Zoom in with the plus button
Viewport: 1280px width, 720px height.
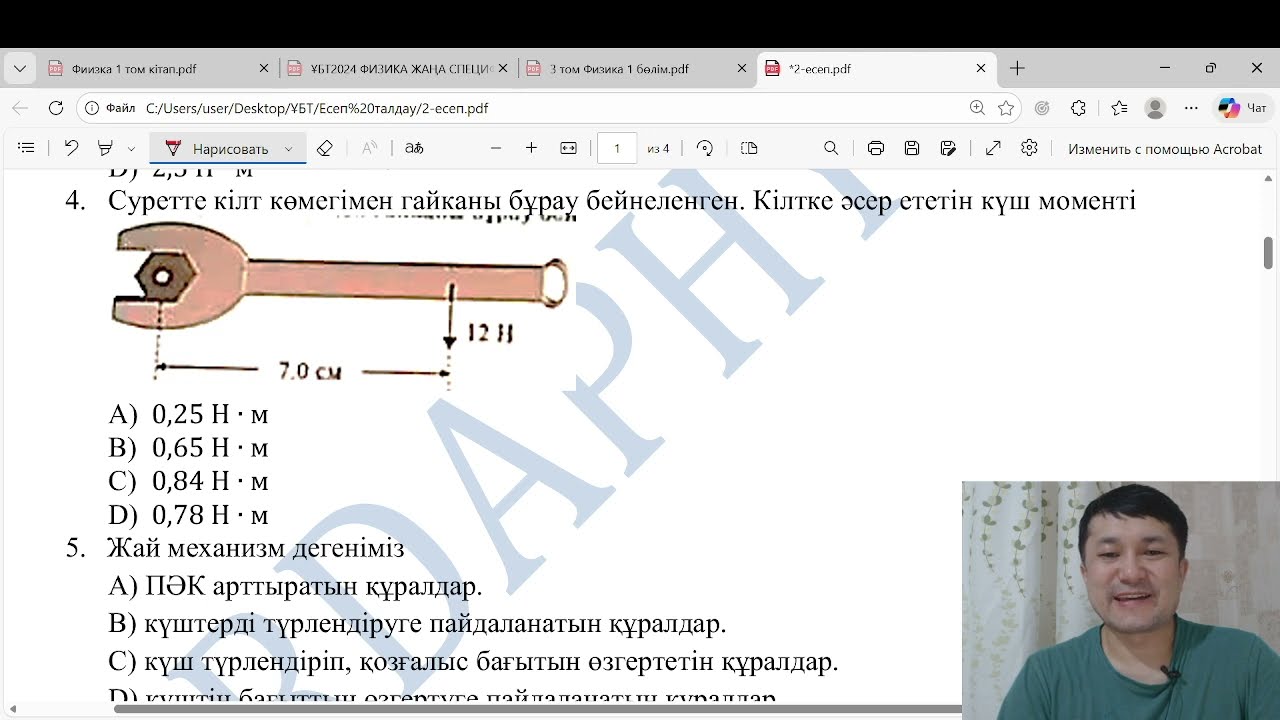pyautogui.click(x=531, y=148)
